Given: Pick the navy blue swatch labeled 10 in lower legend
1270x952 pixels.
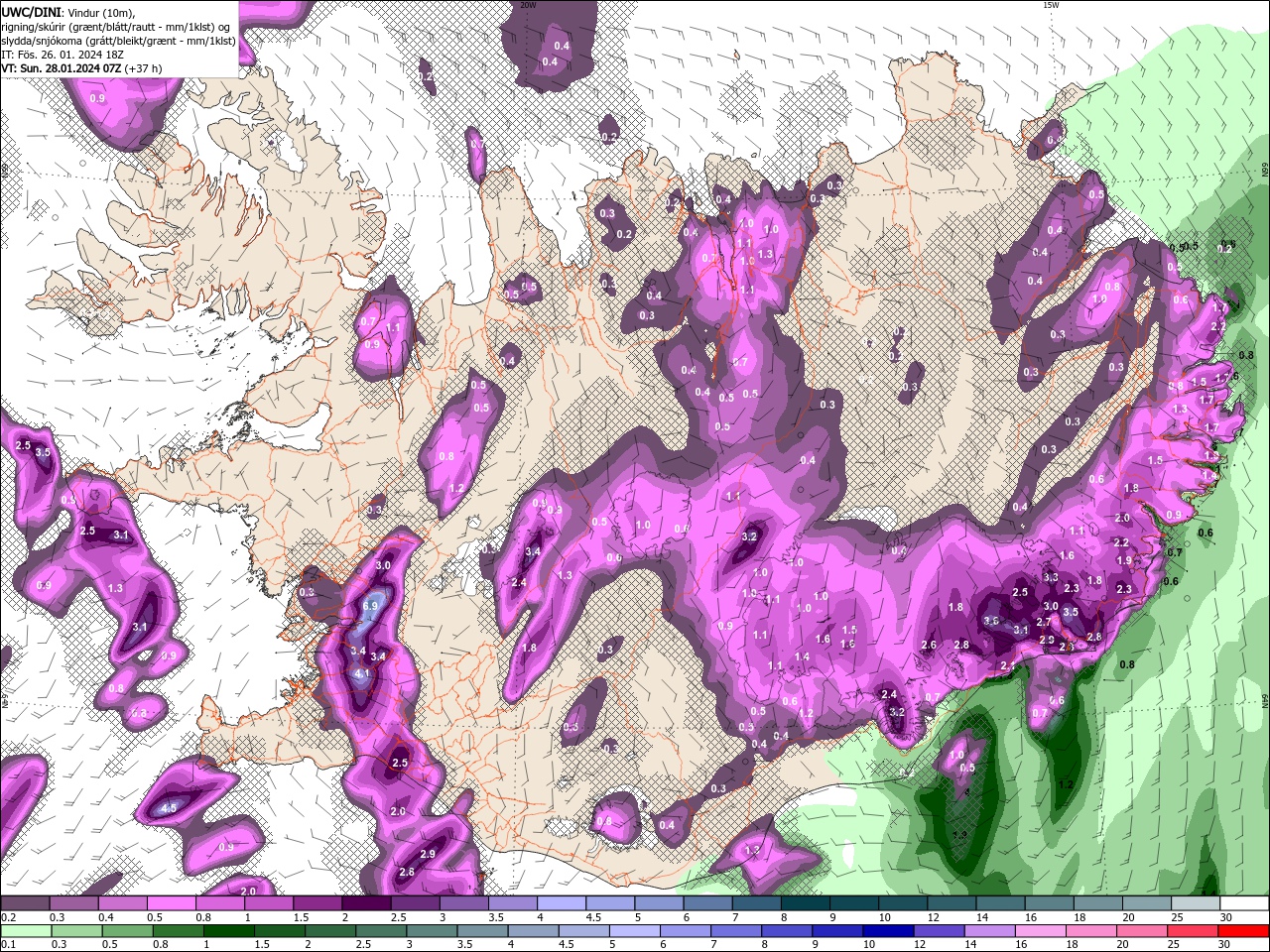Looking at the screenshot, I should (x=886, y=931).
